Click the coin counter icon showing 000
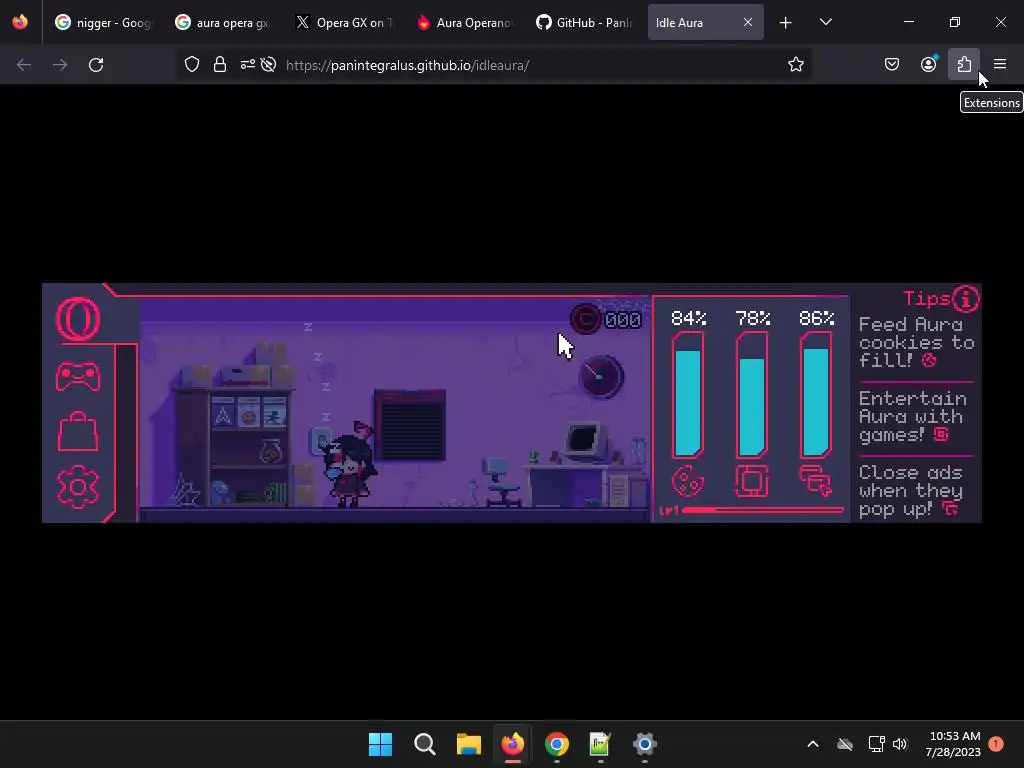This screenshot has height=768, width=1024. pyautogui.click(x=585, y=319)
